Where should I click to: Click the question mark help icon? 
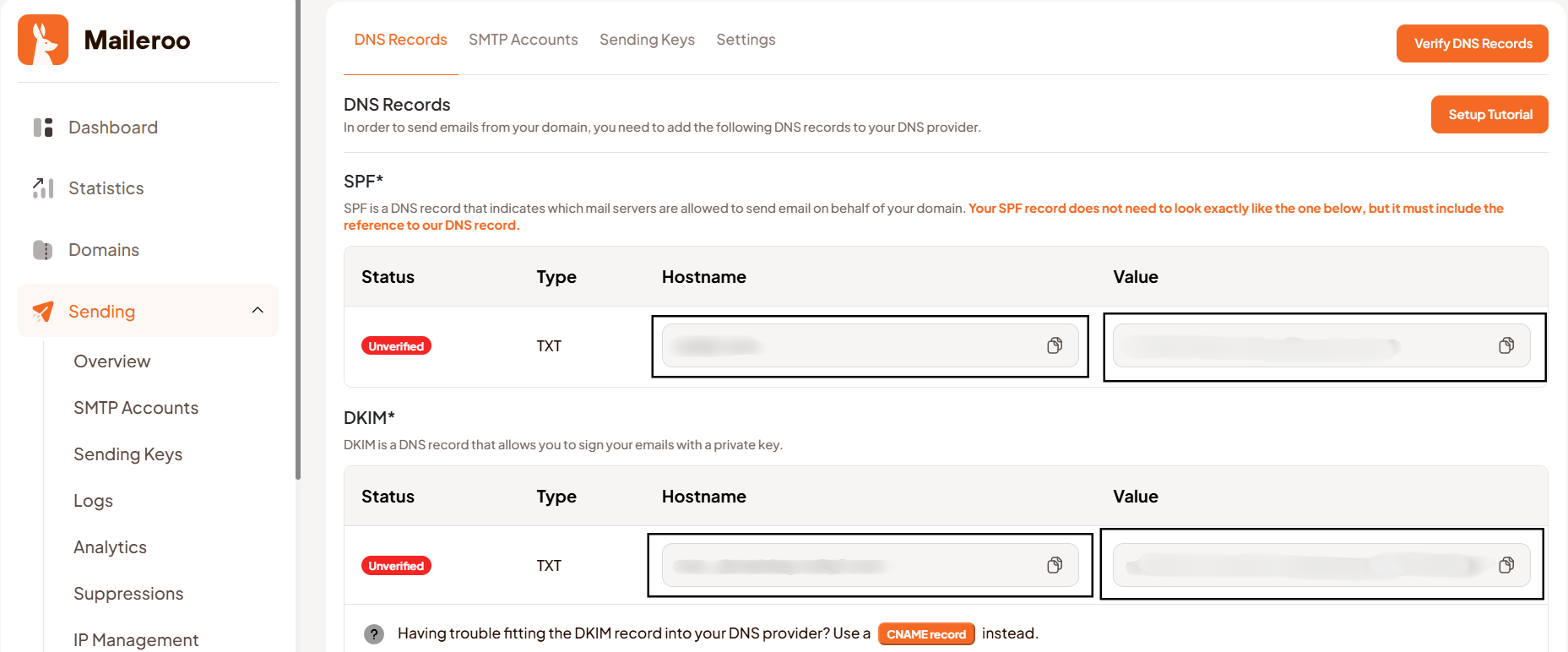pos(374,634)
